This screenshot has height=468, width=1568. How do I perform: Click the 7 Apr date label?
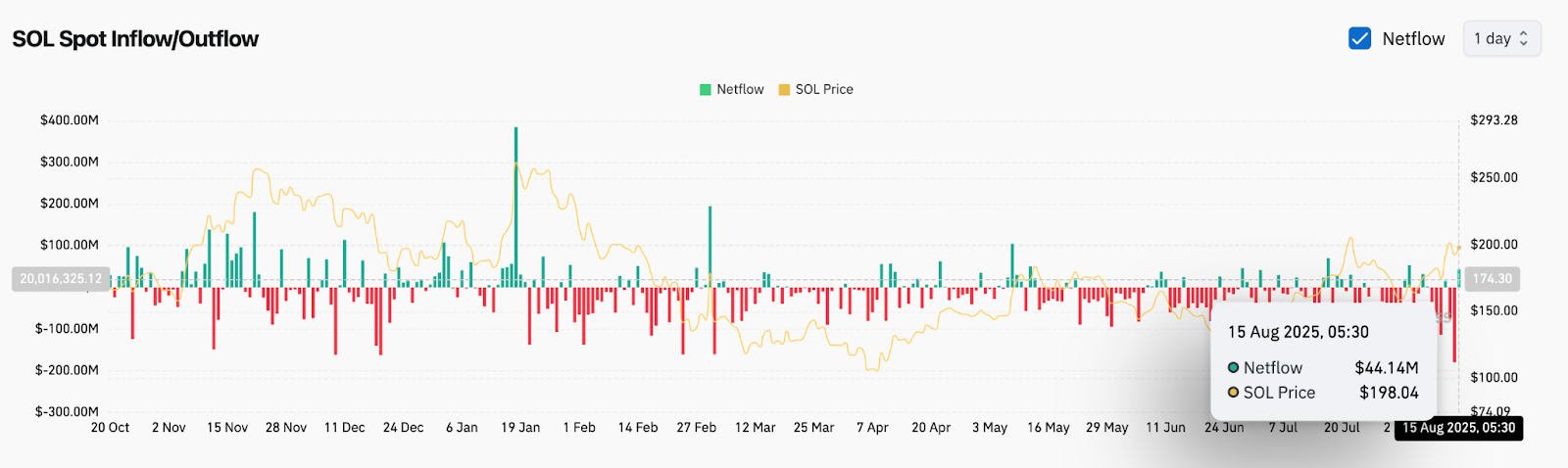click(x=872, y=428)
